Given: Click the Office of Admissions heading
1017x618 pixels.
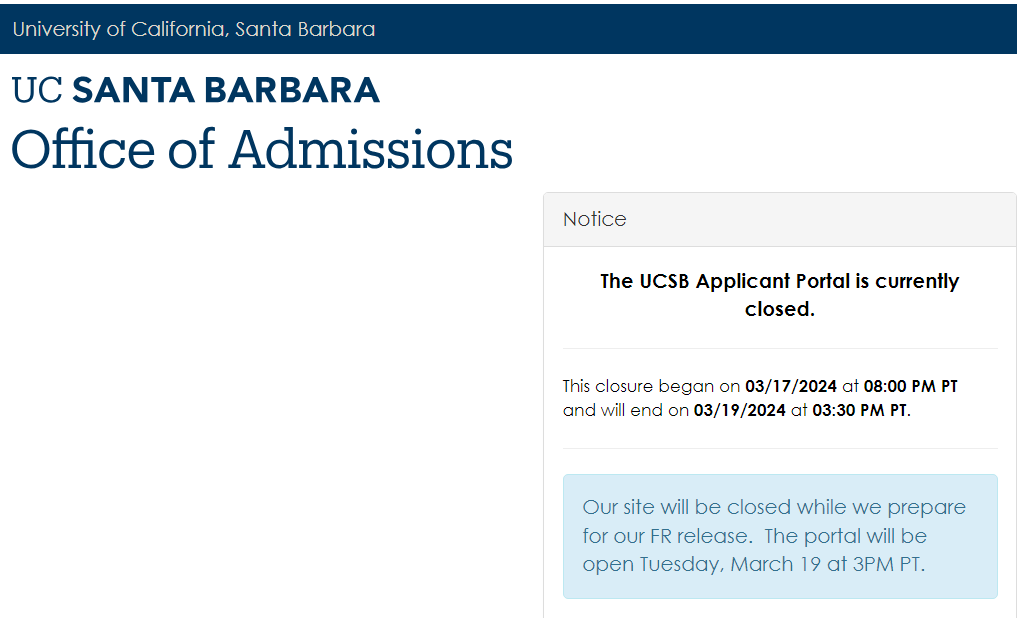Looking at the screenshot, I should (262, 149).
